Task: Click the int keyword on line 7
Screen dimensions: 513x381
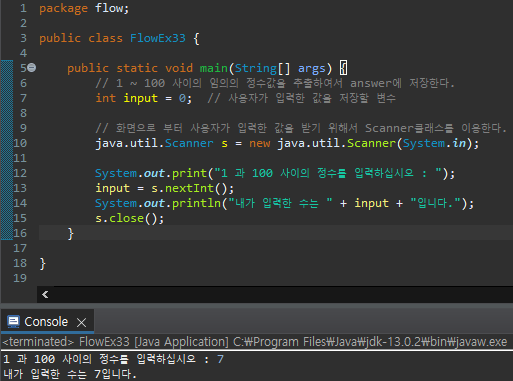Action: [106, 98]
